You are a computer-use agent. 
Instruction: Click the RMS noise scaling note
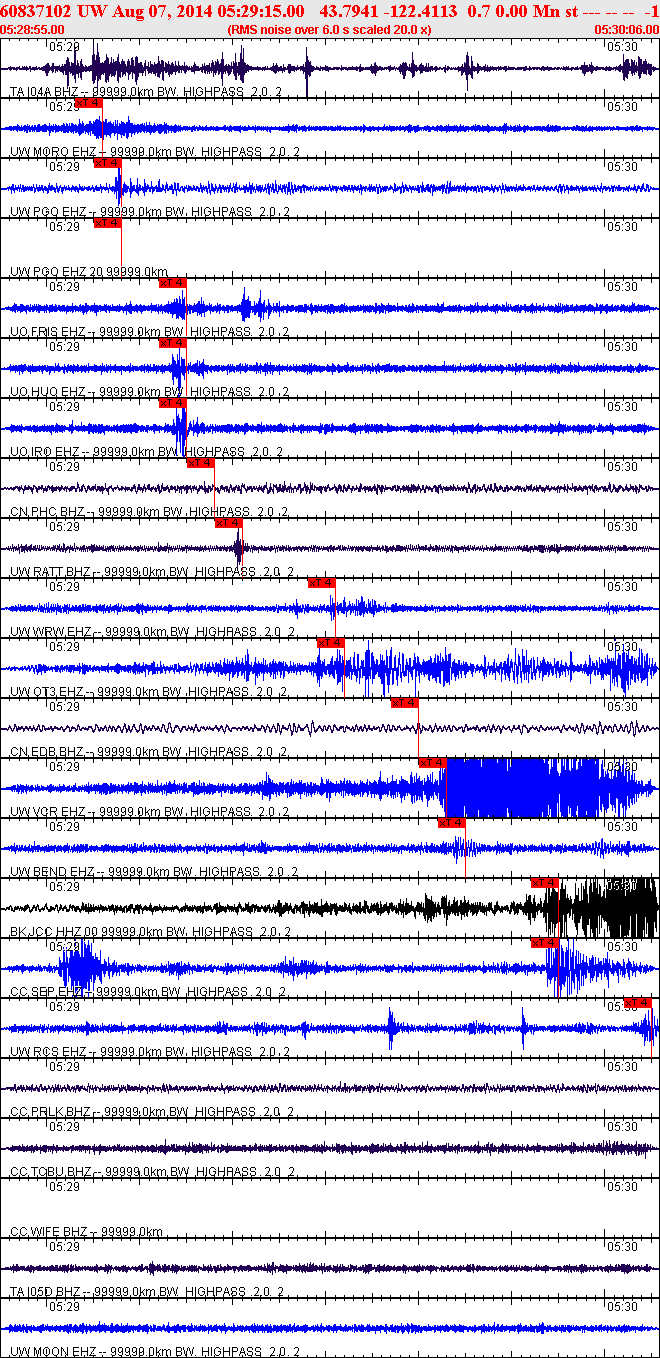click(330, 30)
